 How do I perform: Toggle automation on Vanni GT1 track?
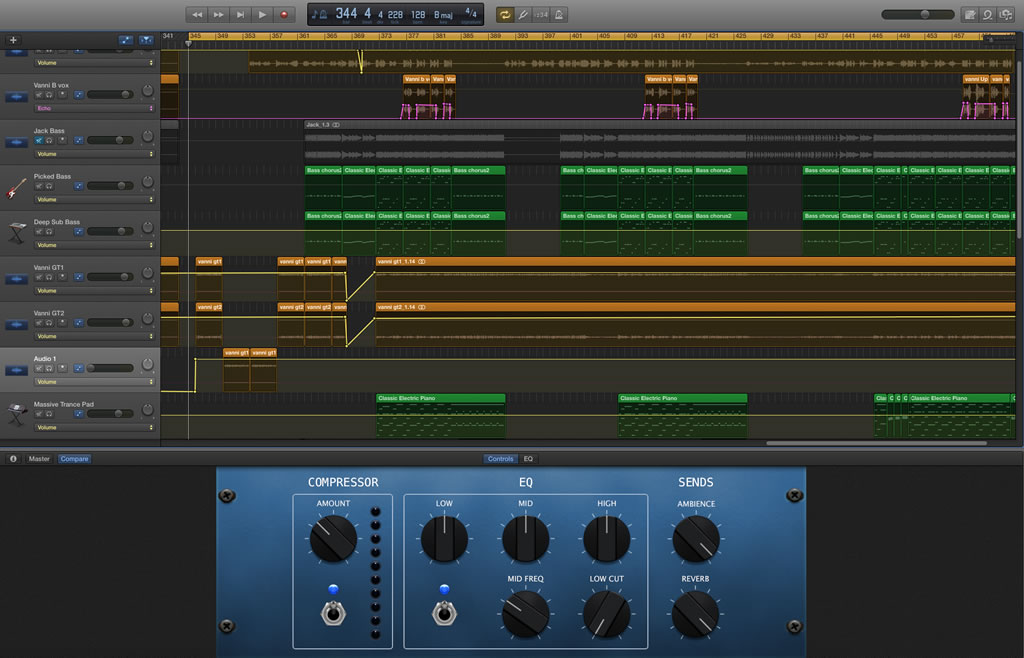click(x=78, y=277)
